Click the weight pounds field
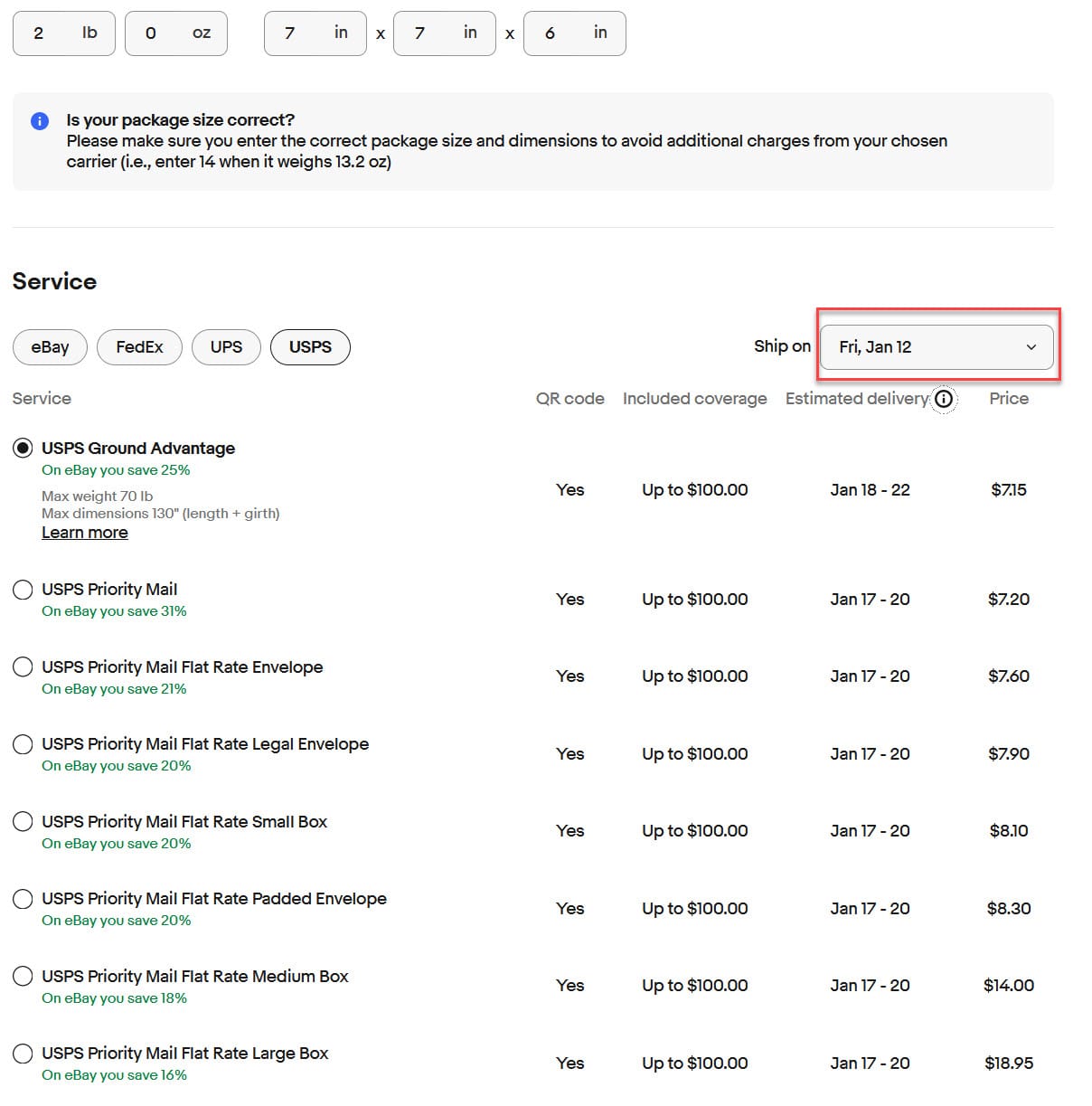Viewport: 1092px width, 1106px height. tap(64, 33)
